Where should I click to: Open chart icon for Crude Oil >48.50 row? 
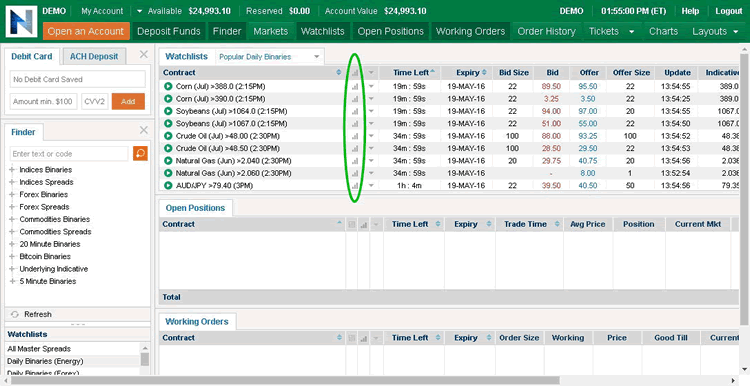(354, 149)
